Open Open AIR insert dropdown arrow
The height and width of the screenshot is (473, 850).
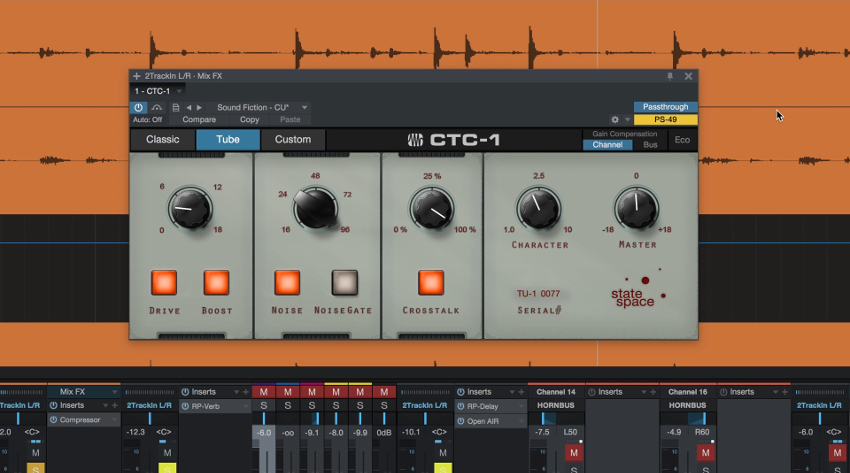coord(520,421)
